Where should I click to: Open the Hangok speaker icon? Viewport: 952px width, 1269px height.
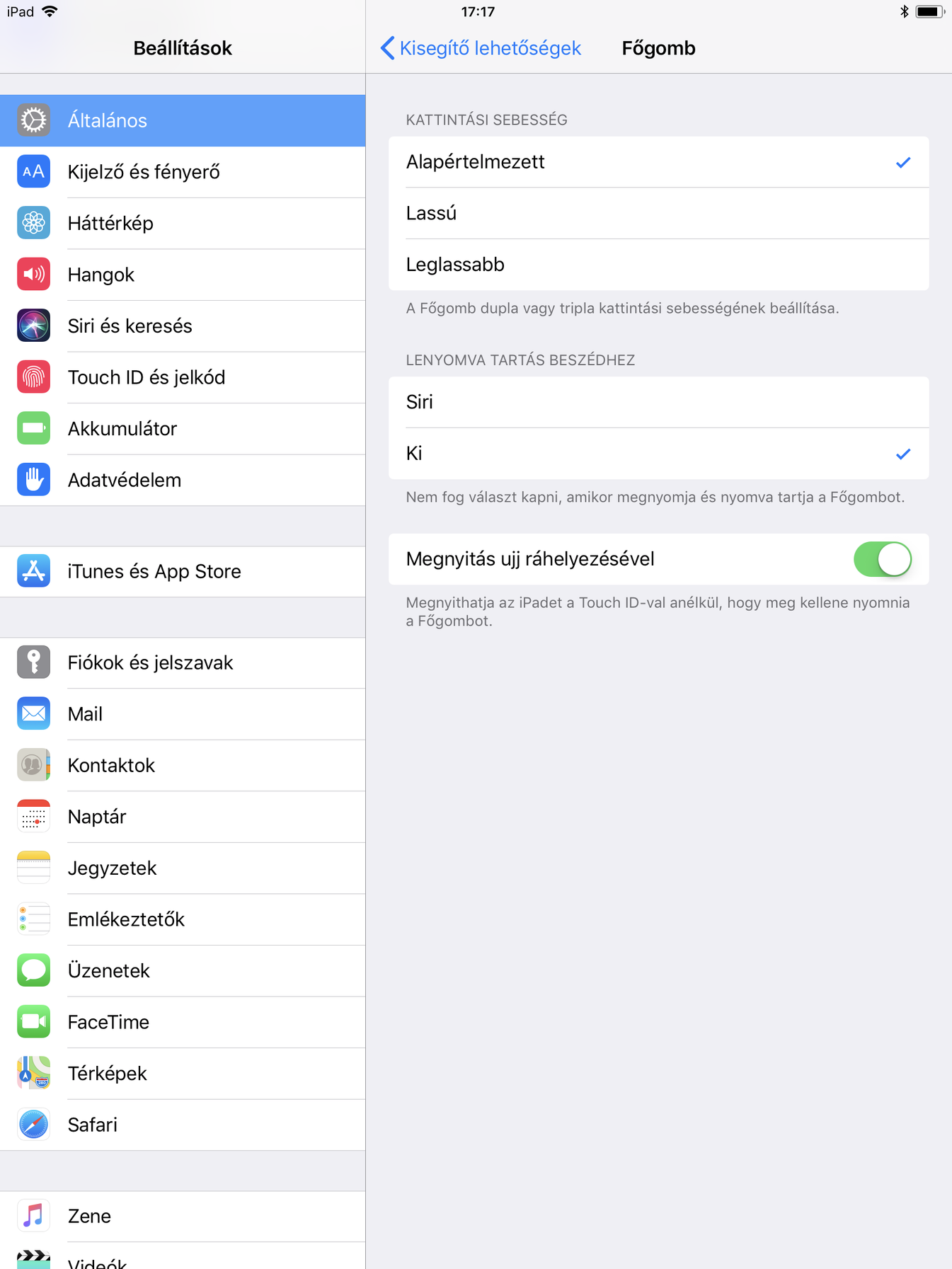33,275
